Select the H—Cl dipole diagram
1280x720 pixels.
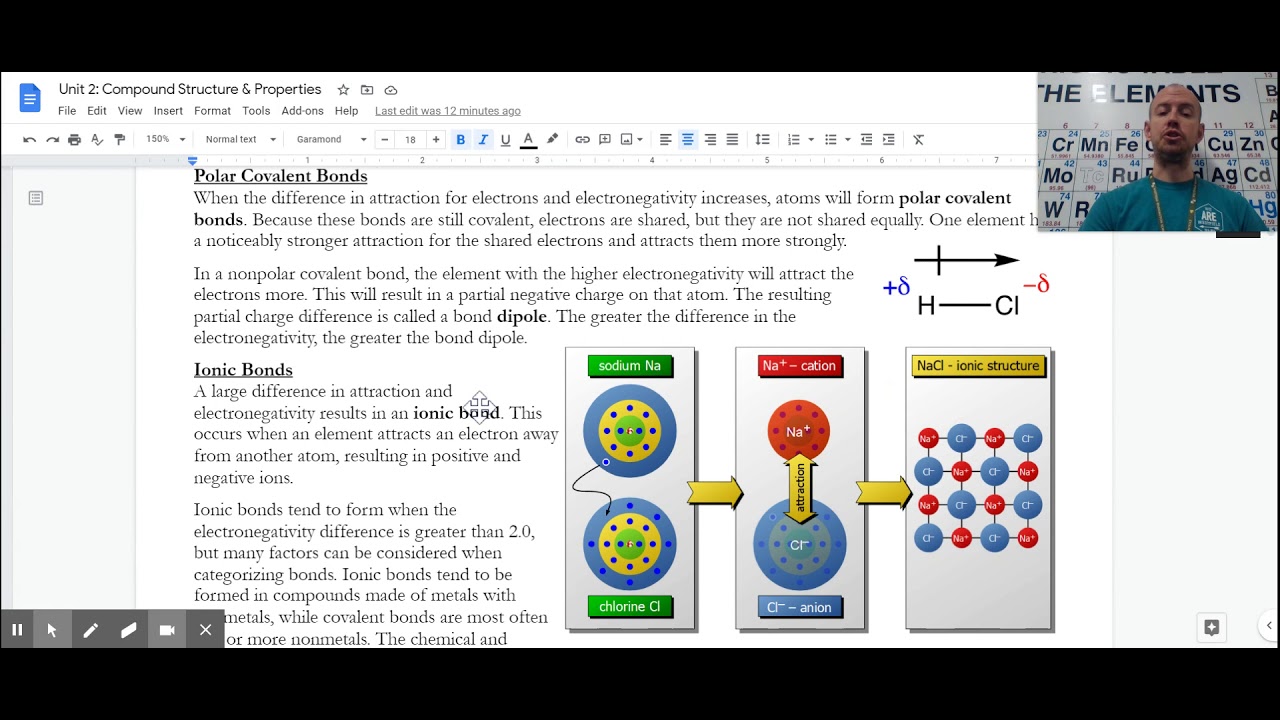pyautogui.click(x=966, y=282)
